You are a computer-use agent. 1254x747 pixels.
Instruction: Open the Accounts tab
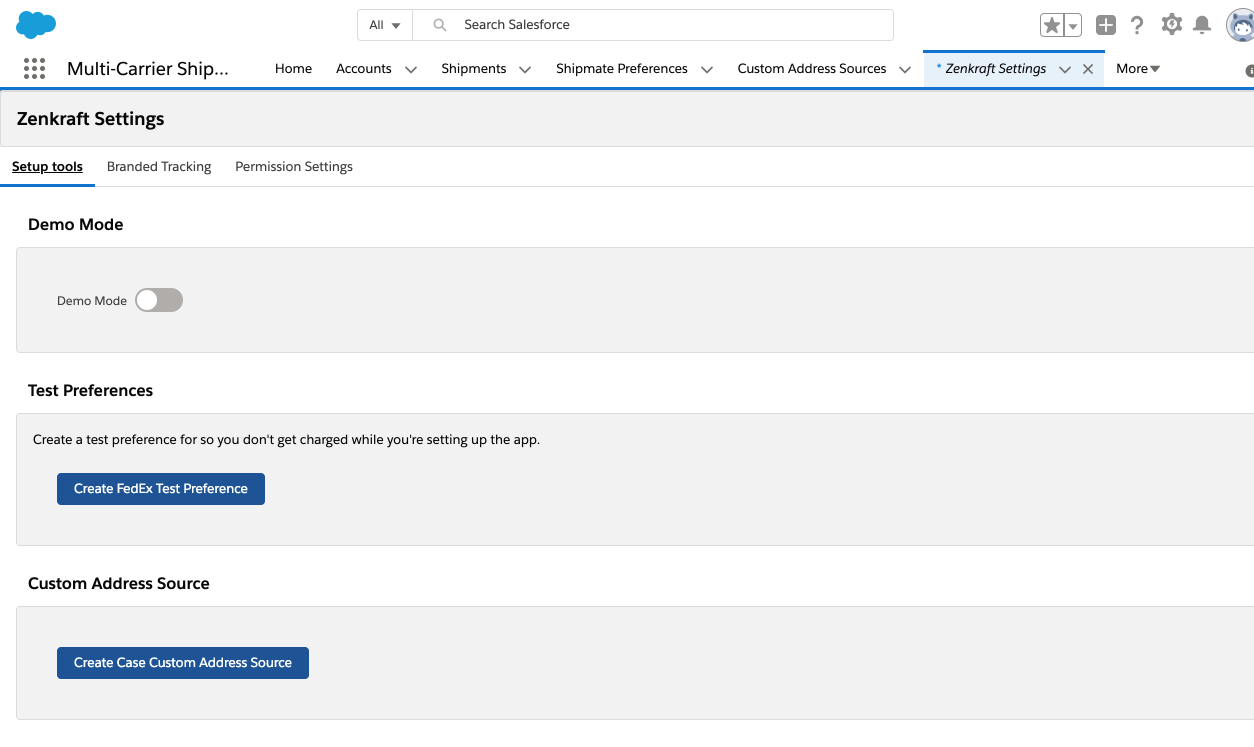[364, 69]
